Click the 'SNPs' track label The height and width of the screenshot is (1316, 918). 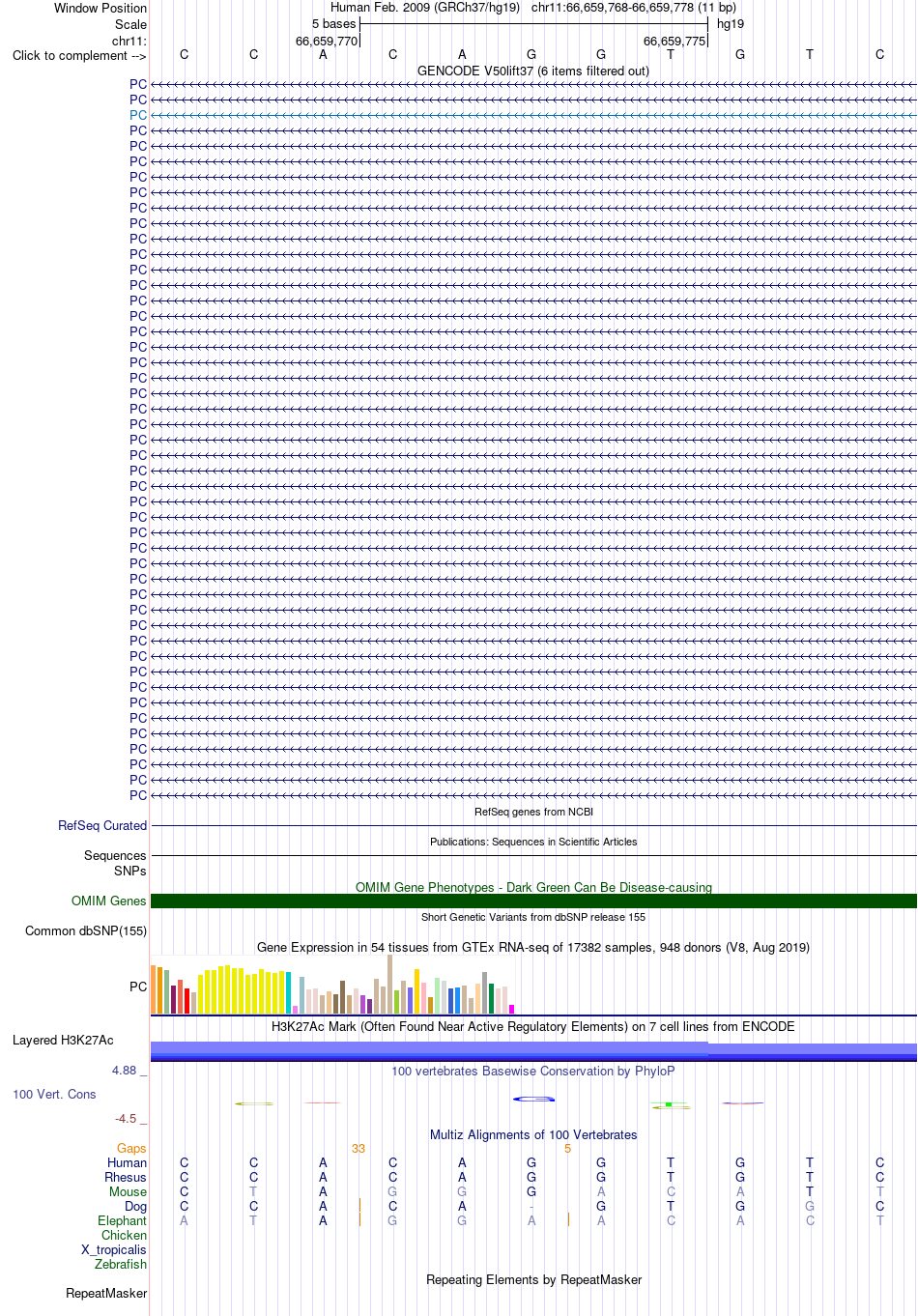129,871
